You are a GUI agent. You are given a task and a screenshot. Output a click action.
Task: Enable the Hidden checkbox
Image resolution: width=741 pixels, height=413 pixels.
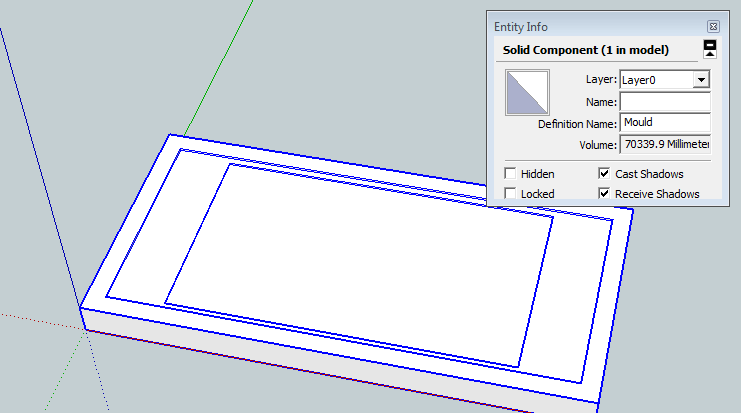511,173
